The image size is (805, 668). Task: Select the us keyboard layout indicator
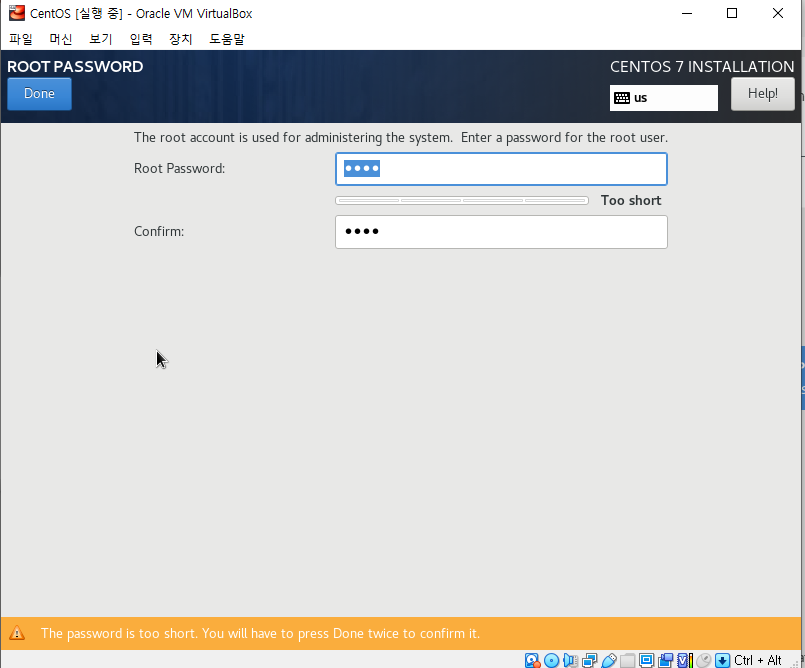pos(663,98)
